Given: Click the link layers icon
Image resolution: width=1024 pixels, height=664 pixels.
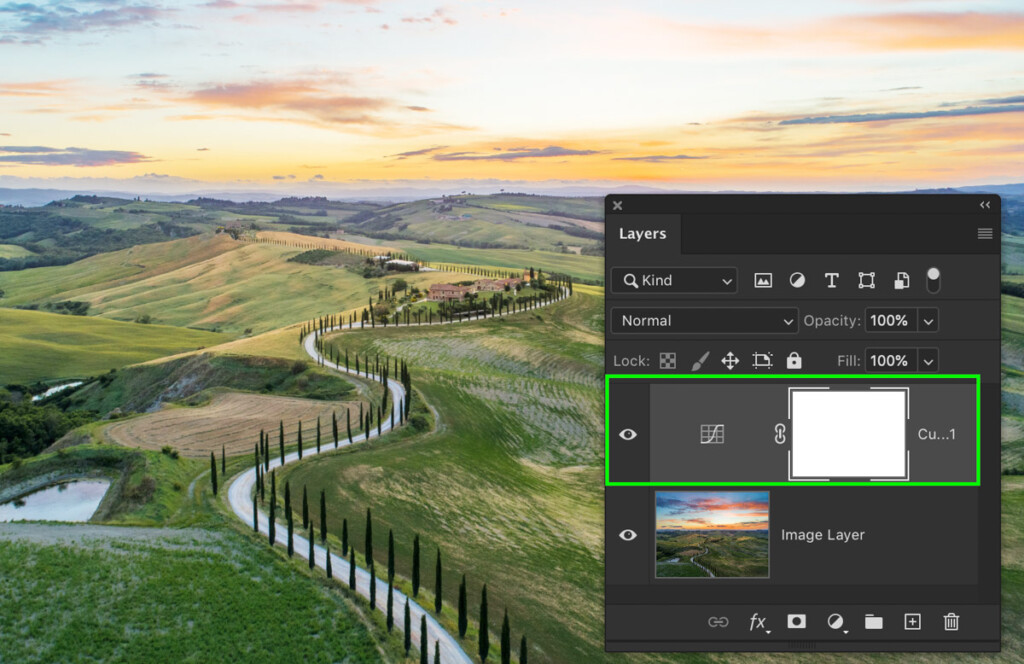Looking at the screenshot, I should pyautogui.click(x=718, y=622).
